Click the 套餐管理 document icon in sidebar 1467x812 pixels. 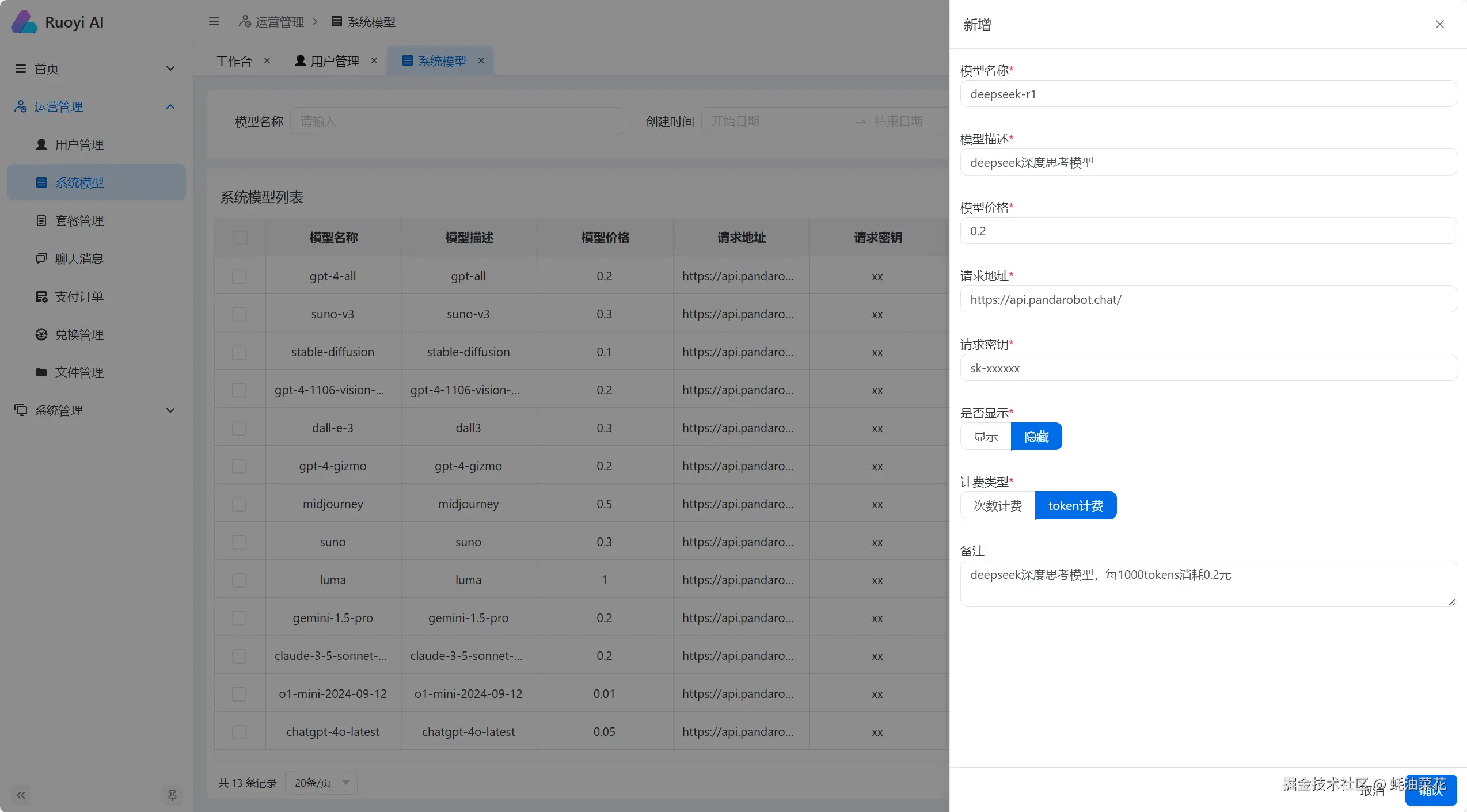tap(41, 220)
